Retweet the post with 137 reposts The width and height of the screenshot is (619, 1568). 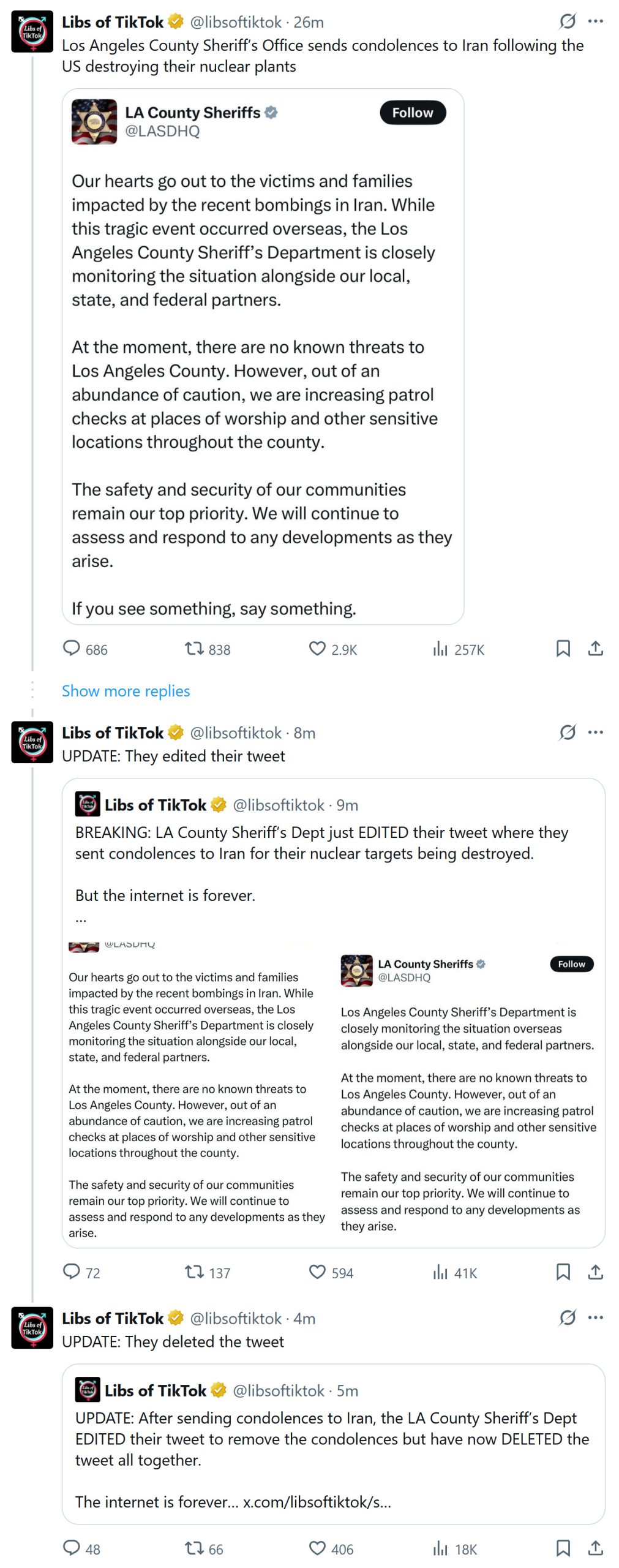(x=194, y=1272)
